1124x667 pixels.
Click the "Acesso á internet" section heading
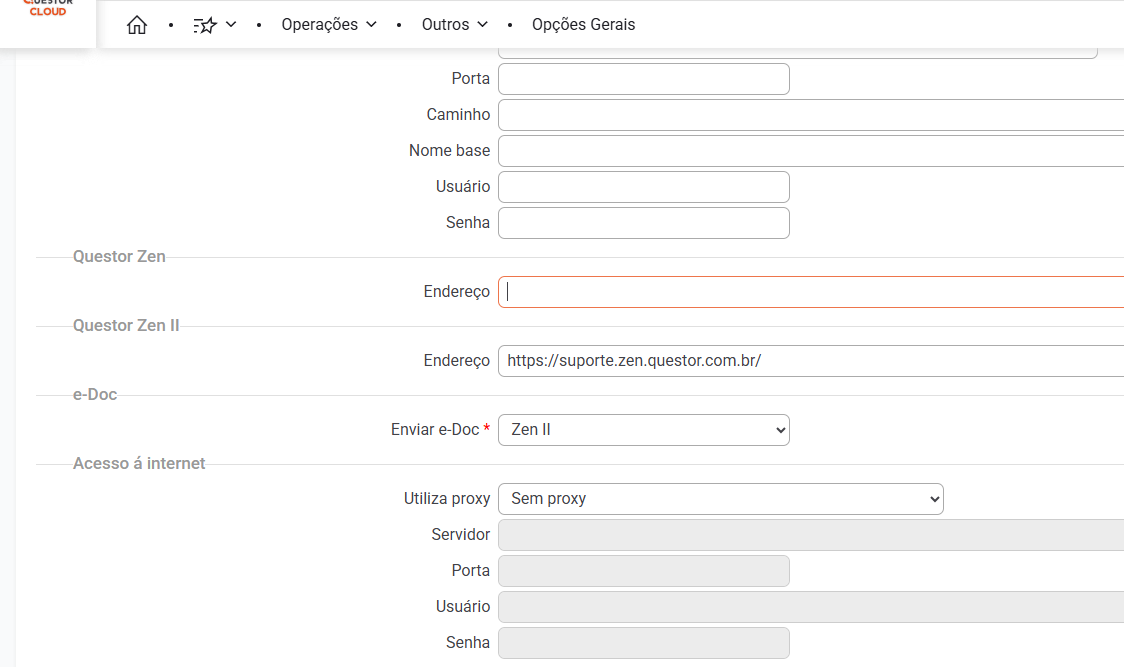click(x=139, y=463)
